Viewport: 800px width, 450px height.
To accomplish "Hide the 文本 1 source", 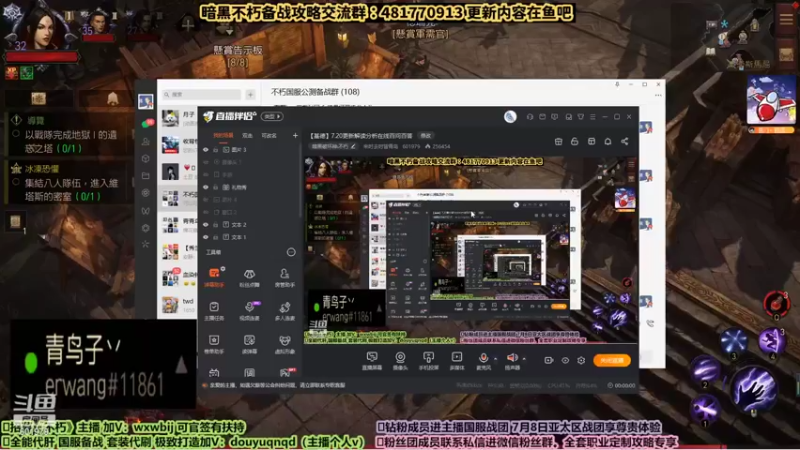I will point(206,237).
